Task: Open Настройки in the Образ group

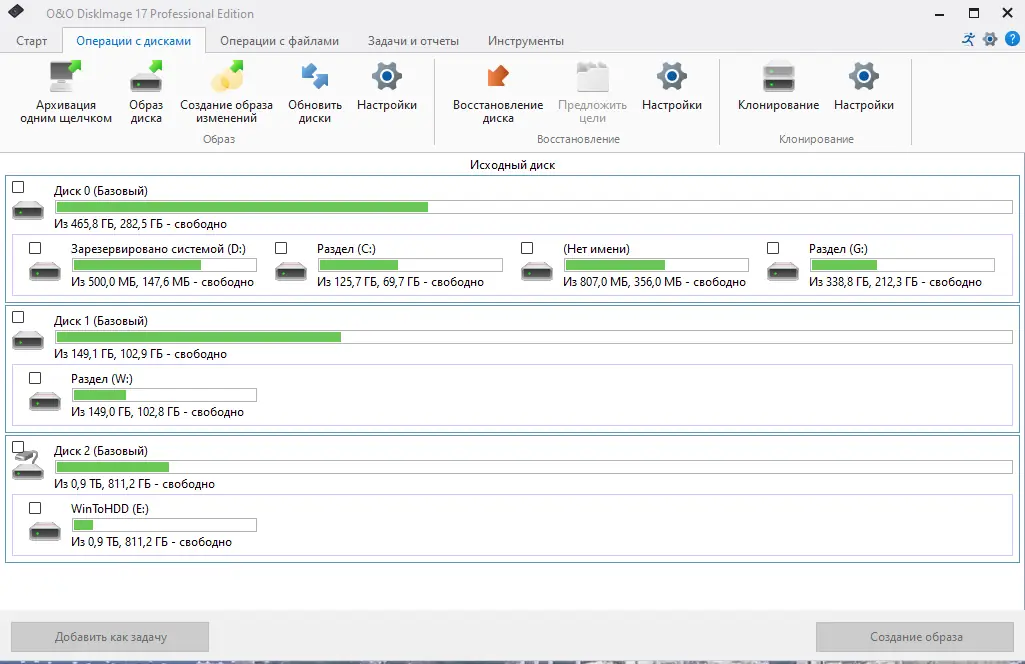Action: coord(386,86)
